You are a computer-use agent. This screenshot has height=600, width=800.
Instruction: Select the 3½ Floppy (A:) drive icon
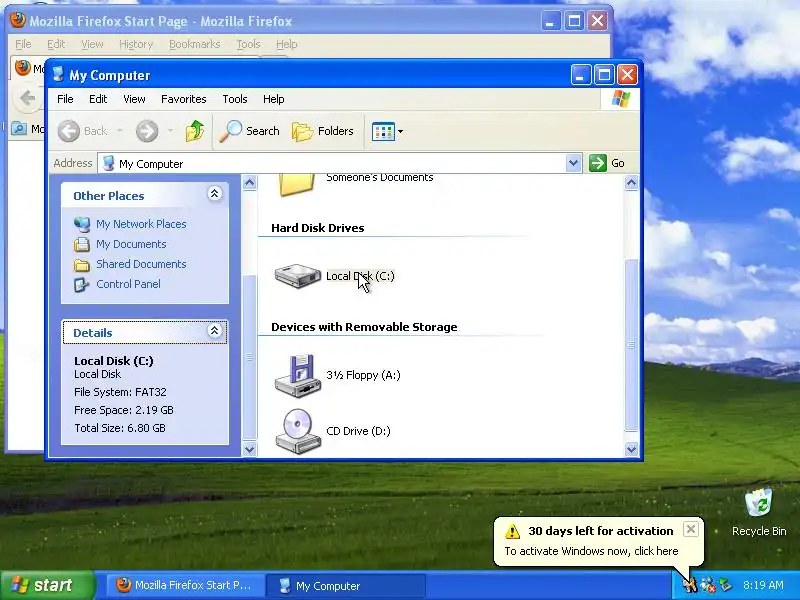297,375
